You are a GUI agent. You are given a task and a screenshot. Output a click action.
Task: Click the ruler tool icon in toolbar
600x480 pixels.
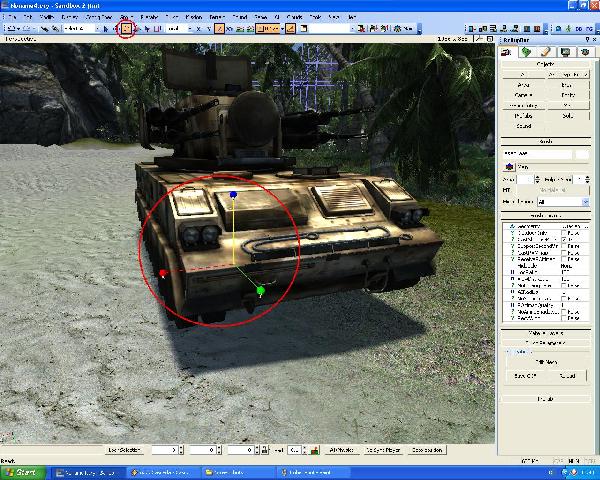pos(304,29)
